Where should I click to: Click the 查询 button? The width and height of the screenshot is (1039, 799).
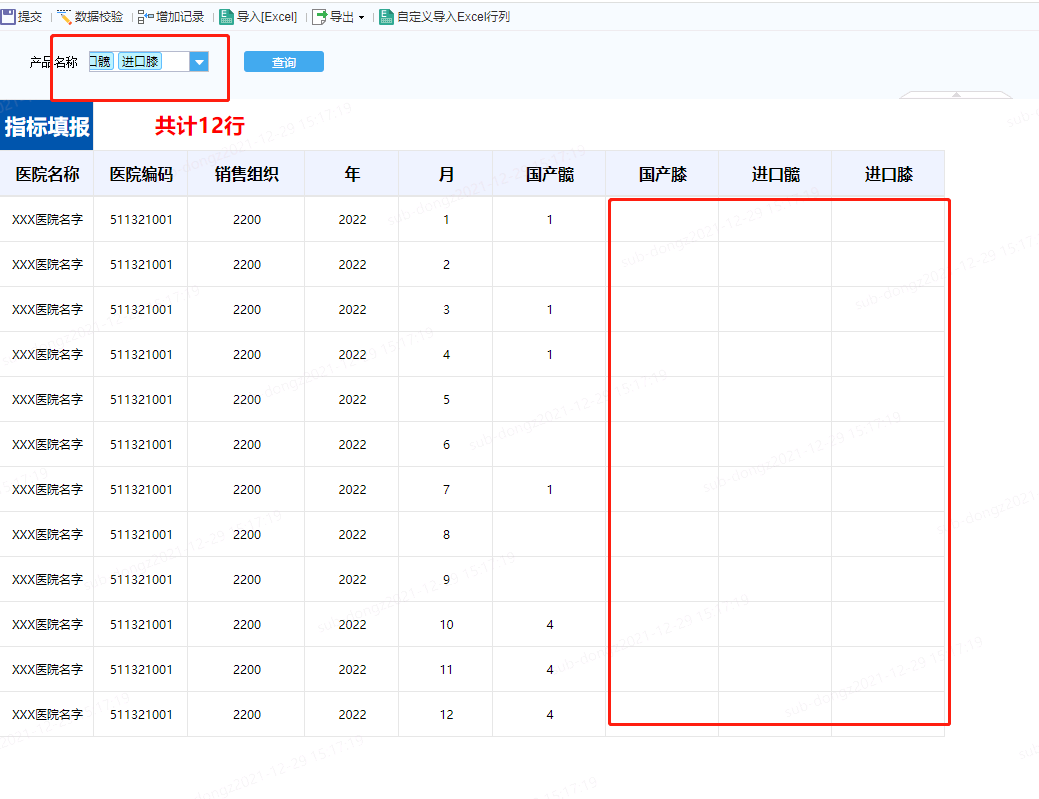pos(284,62)
